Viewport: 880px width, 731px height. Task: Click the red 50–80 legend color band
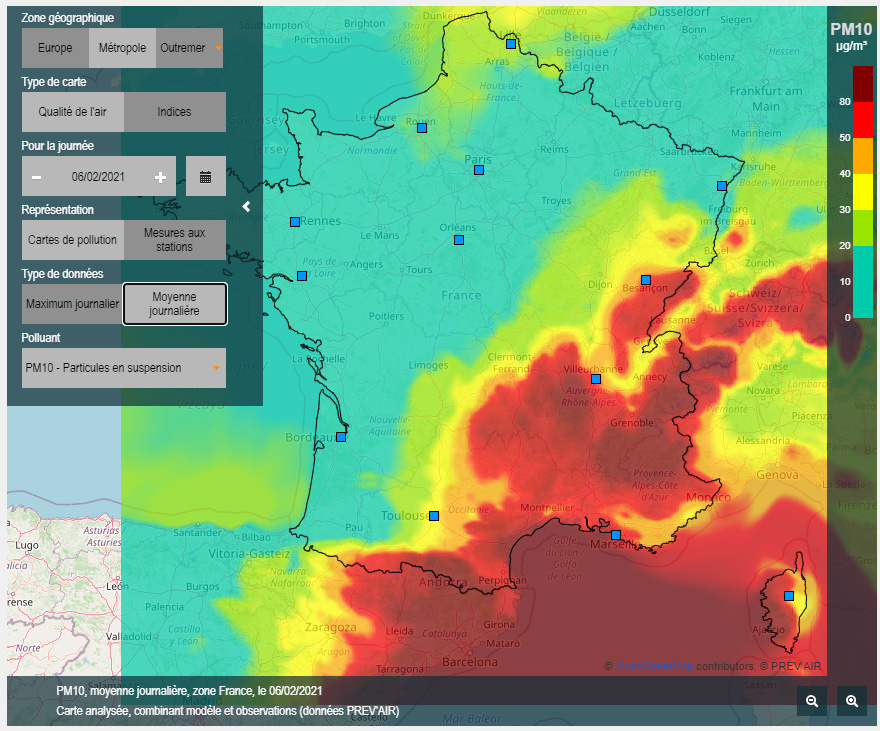tap(863, 119)
